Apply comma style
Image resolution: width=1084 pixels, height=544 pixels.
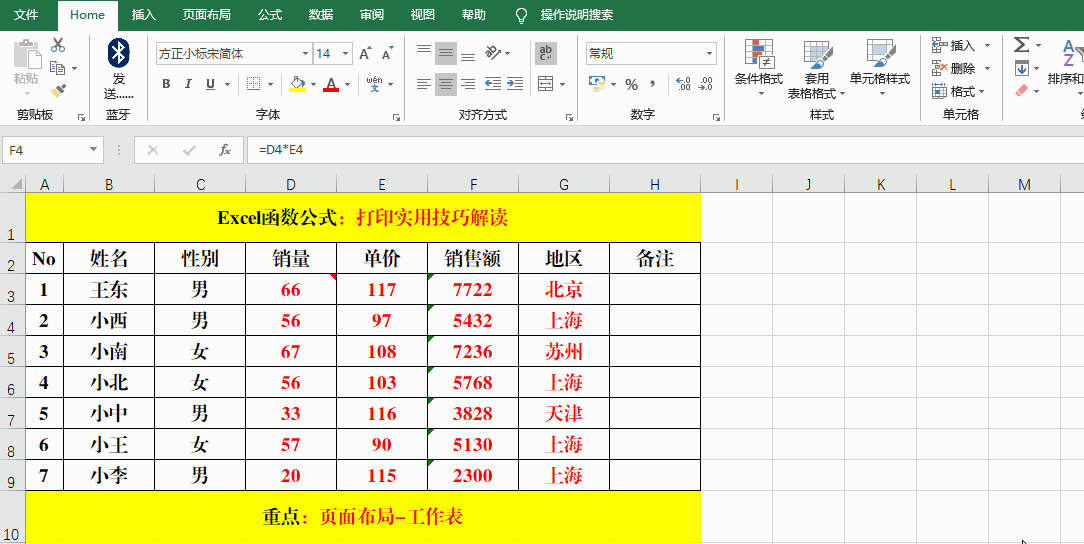tap(652, 84)
